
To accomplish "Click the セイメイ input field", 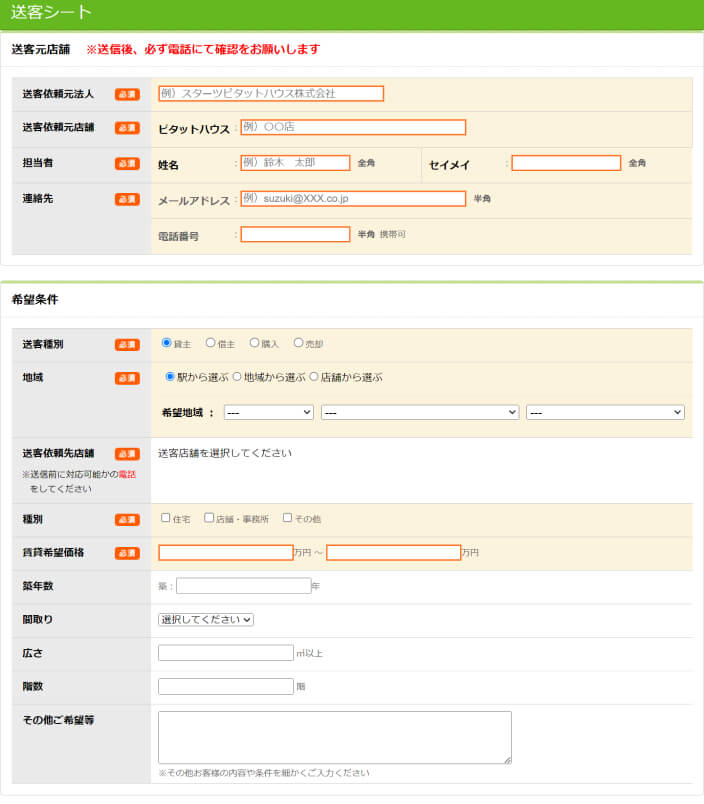I will [x=567, y=163].
